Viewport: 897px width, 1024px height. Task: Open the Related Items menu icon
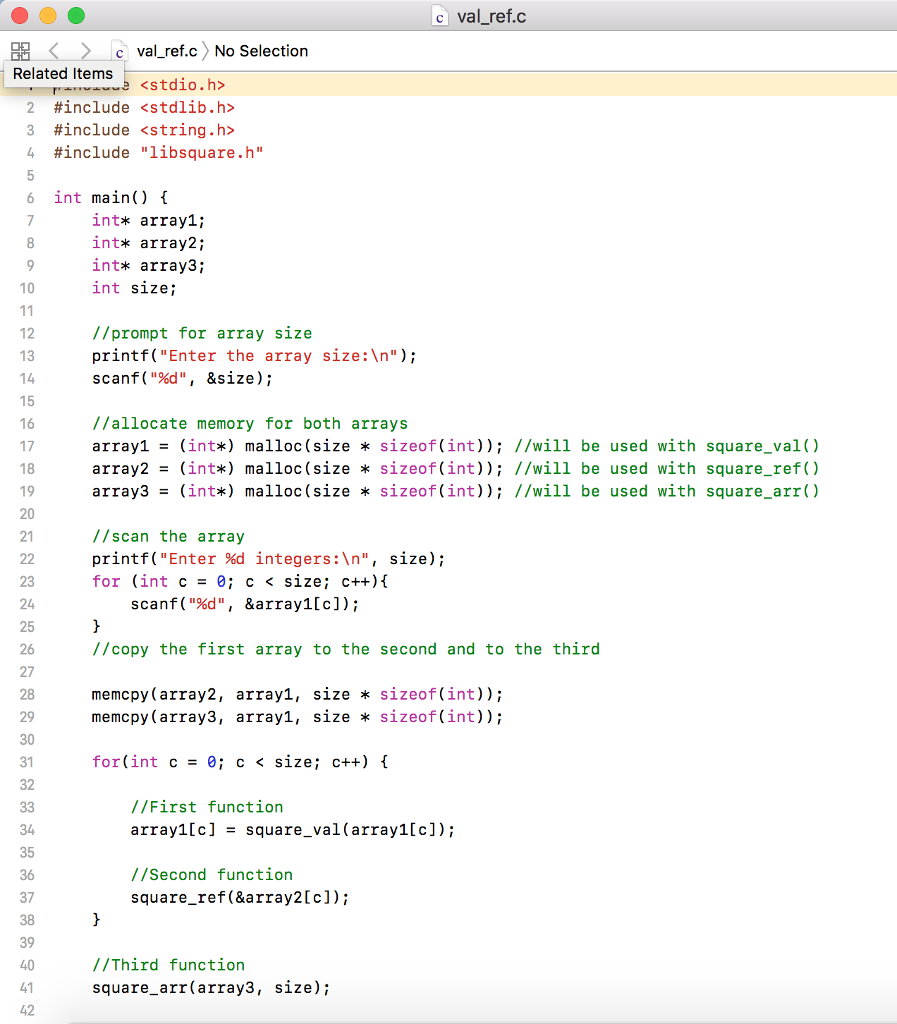19,50
